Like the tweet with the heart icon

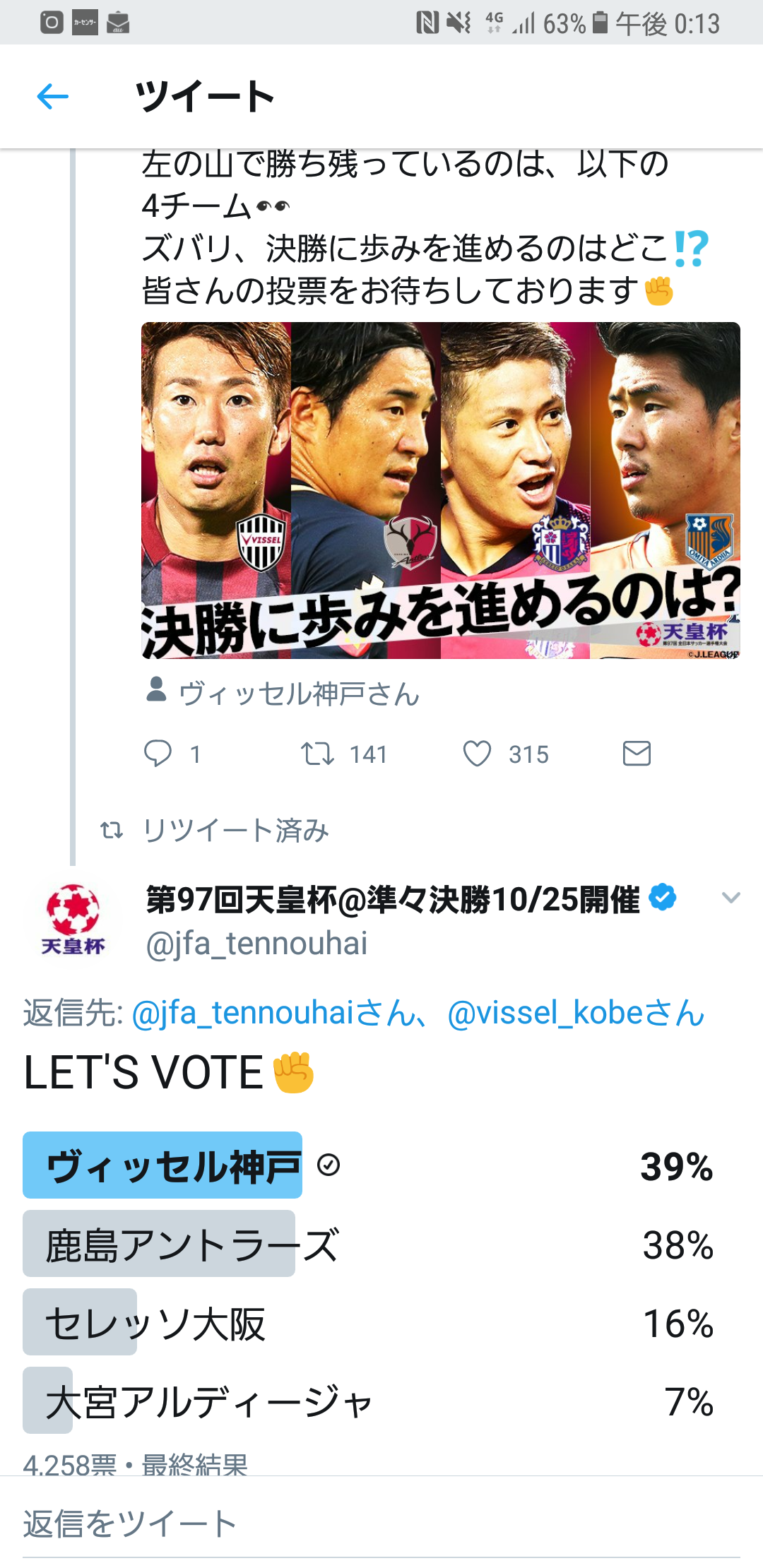click(477, 754)
